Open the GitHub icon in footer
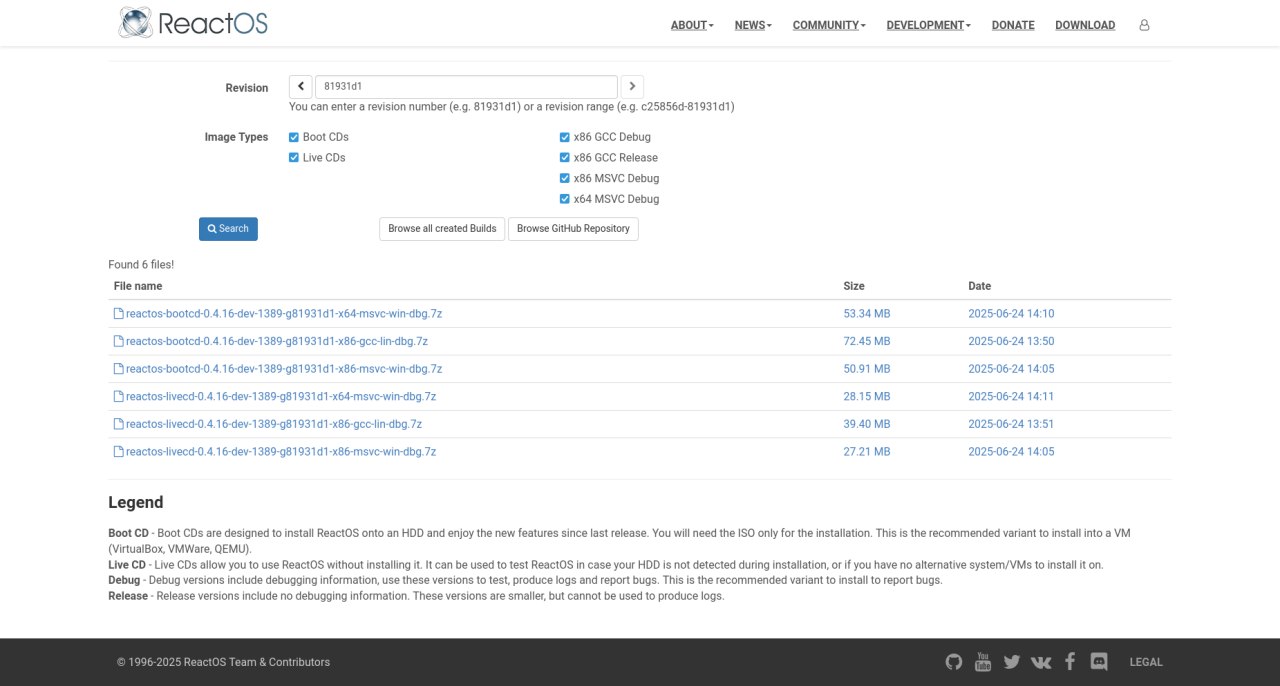1280x686 pixels. [x=954, y=661]
